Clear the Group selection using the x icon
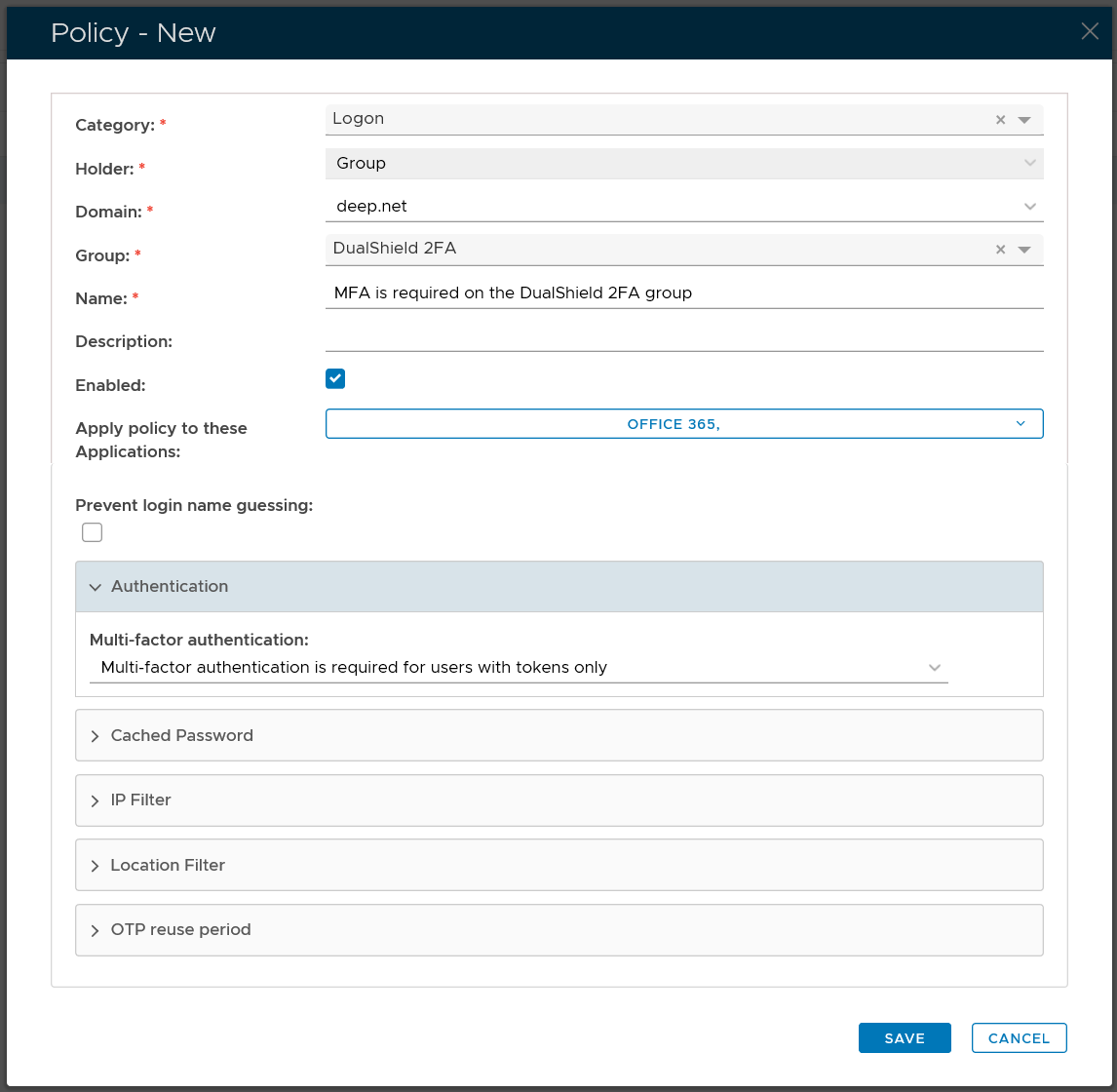 pos(1000,250)
